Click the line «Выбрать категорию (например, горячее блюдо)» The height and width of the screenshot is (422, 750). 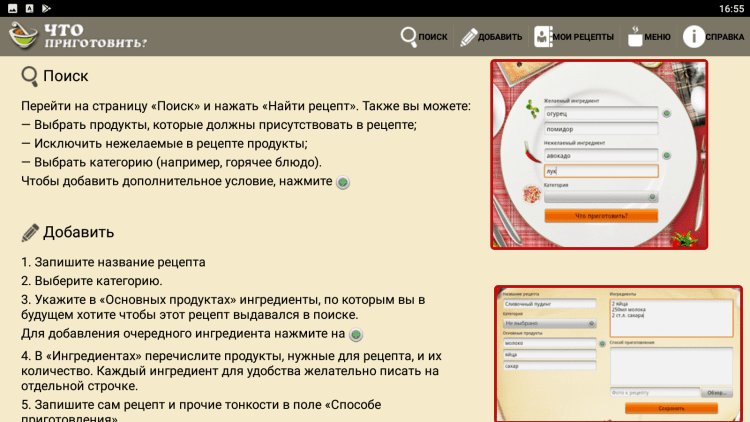point(171,162)
